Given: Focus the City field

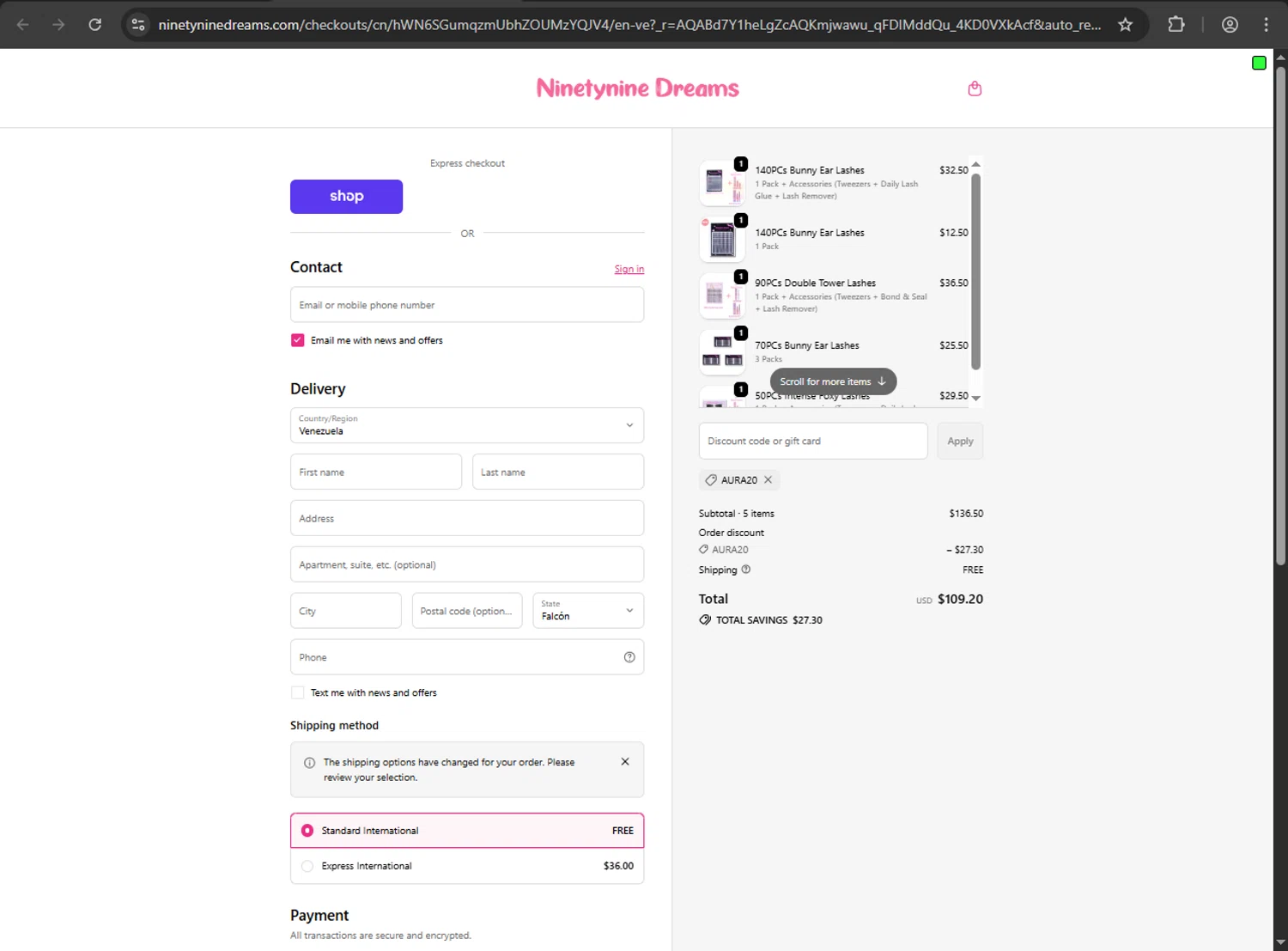Looking at the screenshot, I should point(346,611).
